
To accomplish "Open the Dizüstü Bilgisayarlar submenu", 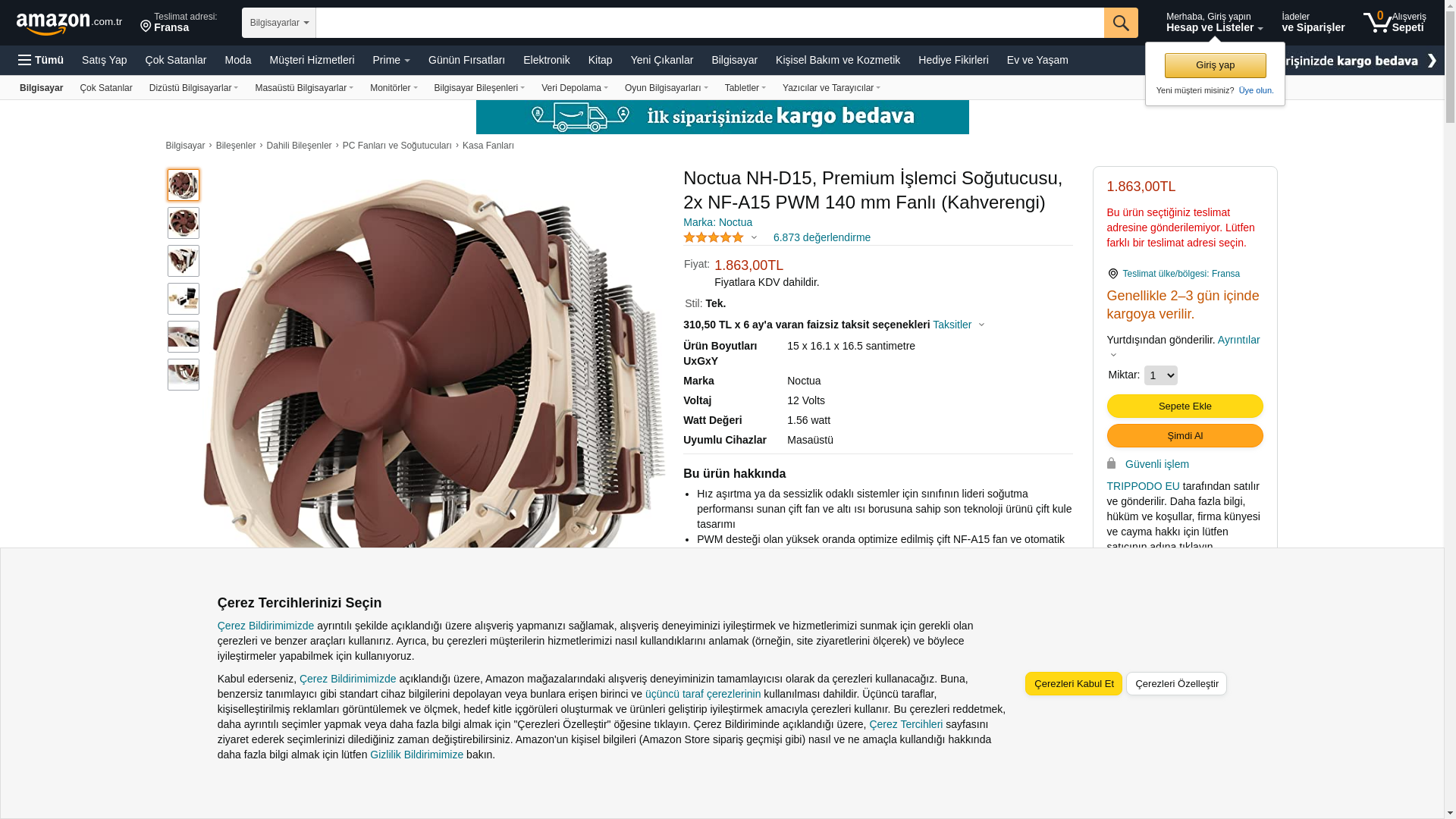I will click(193, 88).
